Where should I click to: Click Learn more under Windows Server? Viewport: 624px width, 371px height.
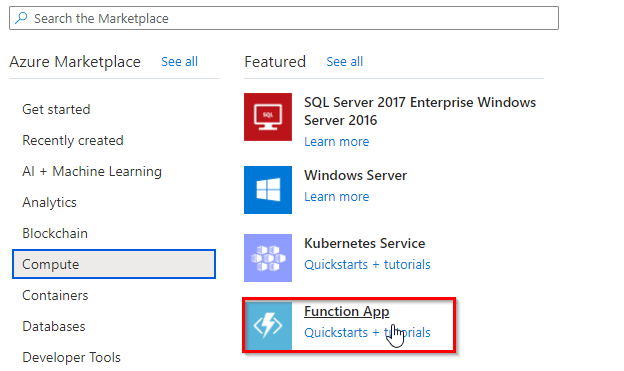pyautogui.click(x=337, y=197)
